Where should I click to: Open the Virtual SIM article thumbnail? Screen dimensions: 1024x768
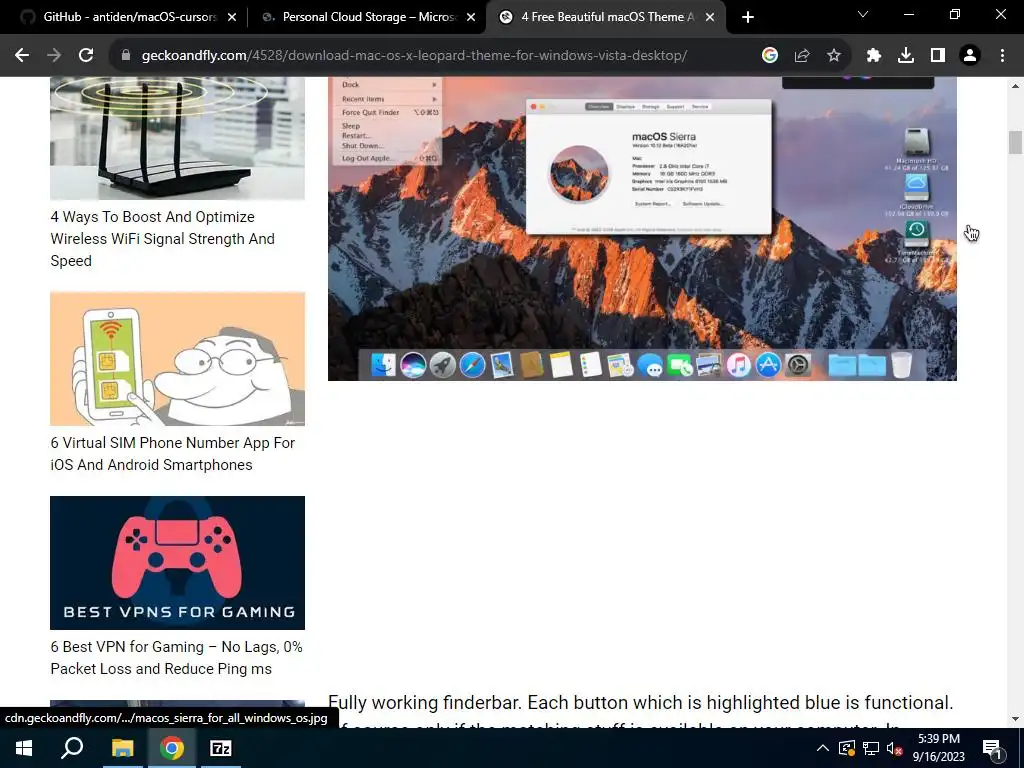[x=178, y=359]
